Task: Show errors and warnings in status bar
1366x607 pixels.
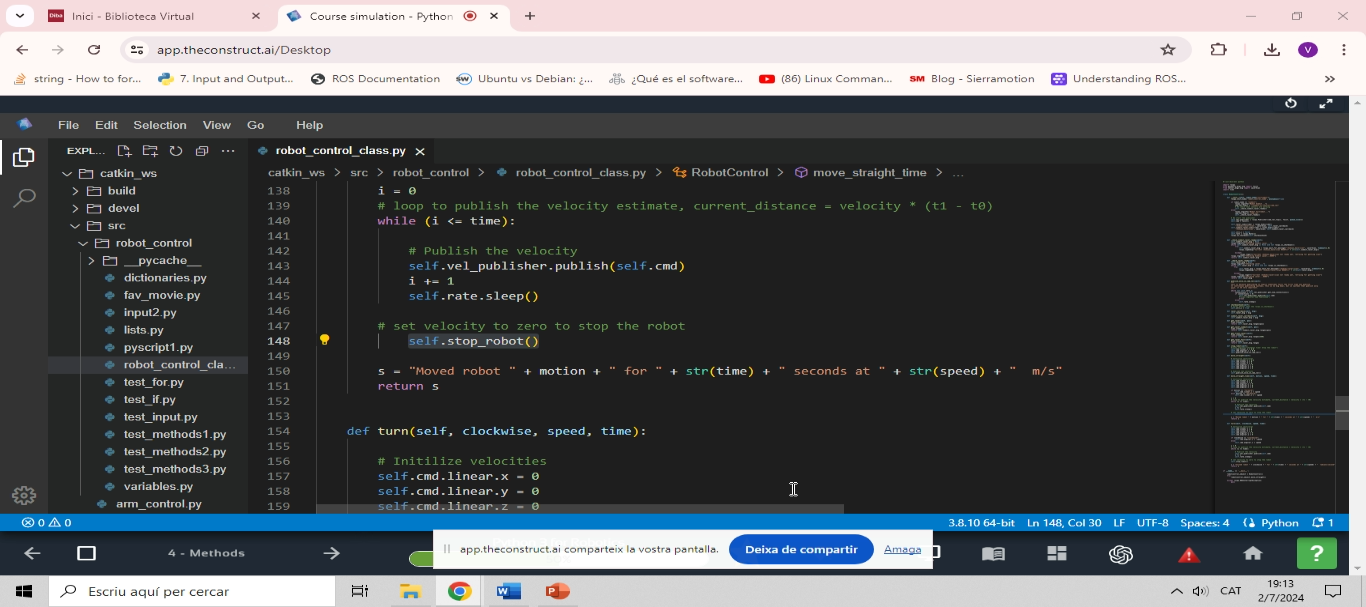Action: (46, 523)
